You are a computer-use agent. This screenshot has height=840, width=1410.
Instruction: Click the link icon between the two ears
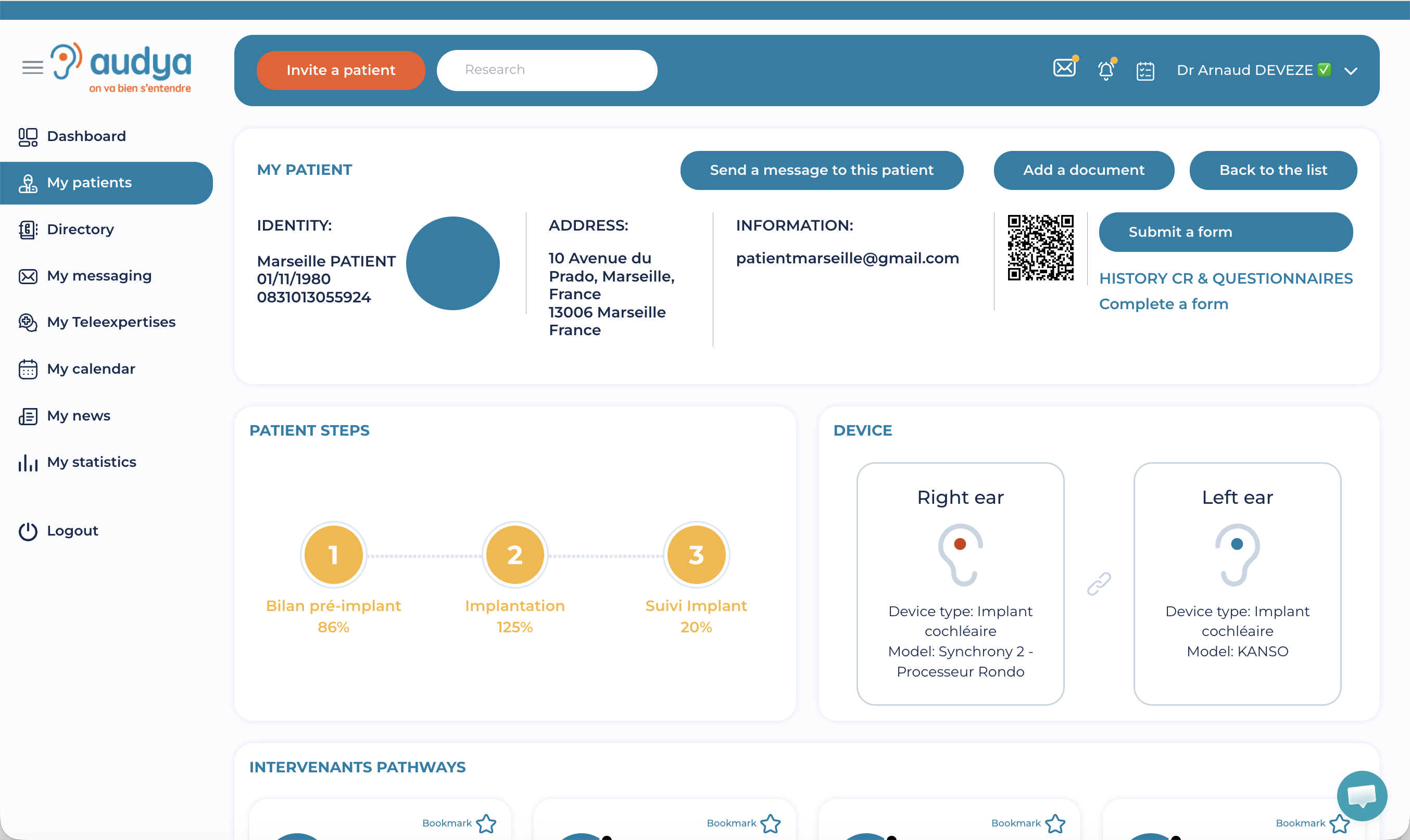(1099, 583)
